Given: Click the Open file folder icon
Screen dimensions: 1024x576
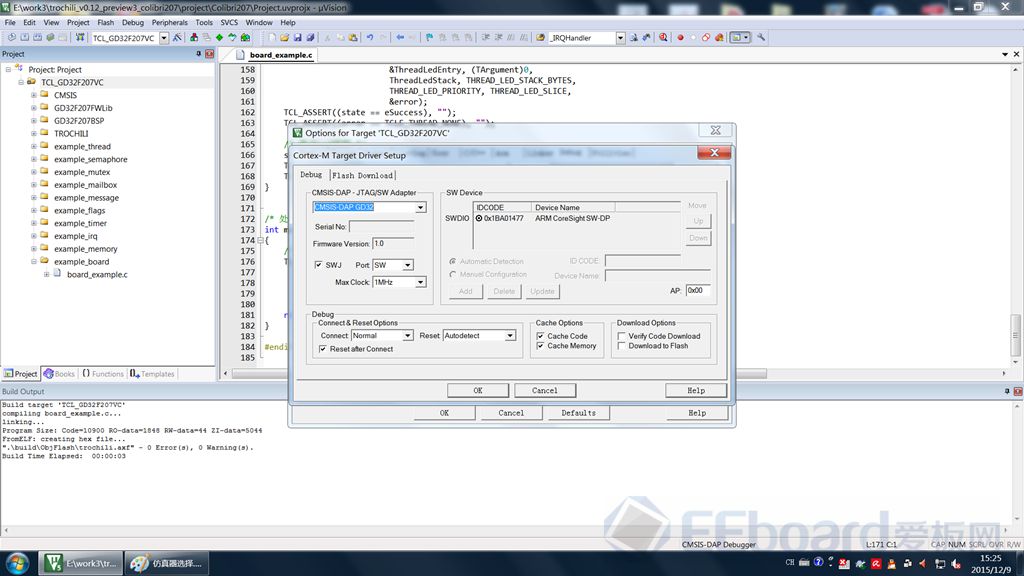Looking at the screenshot, I should 284,38.
